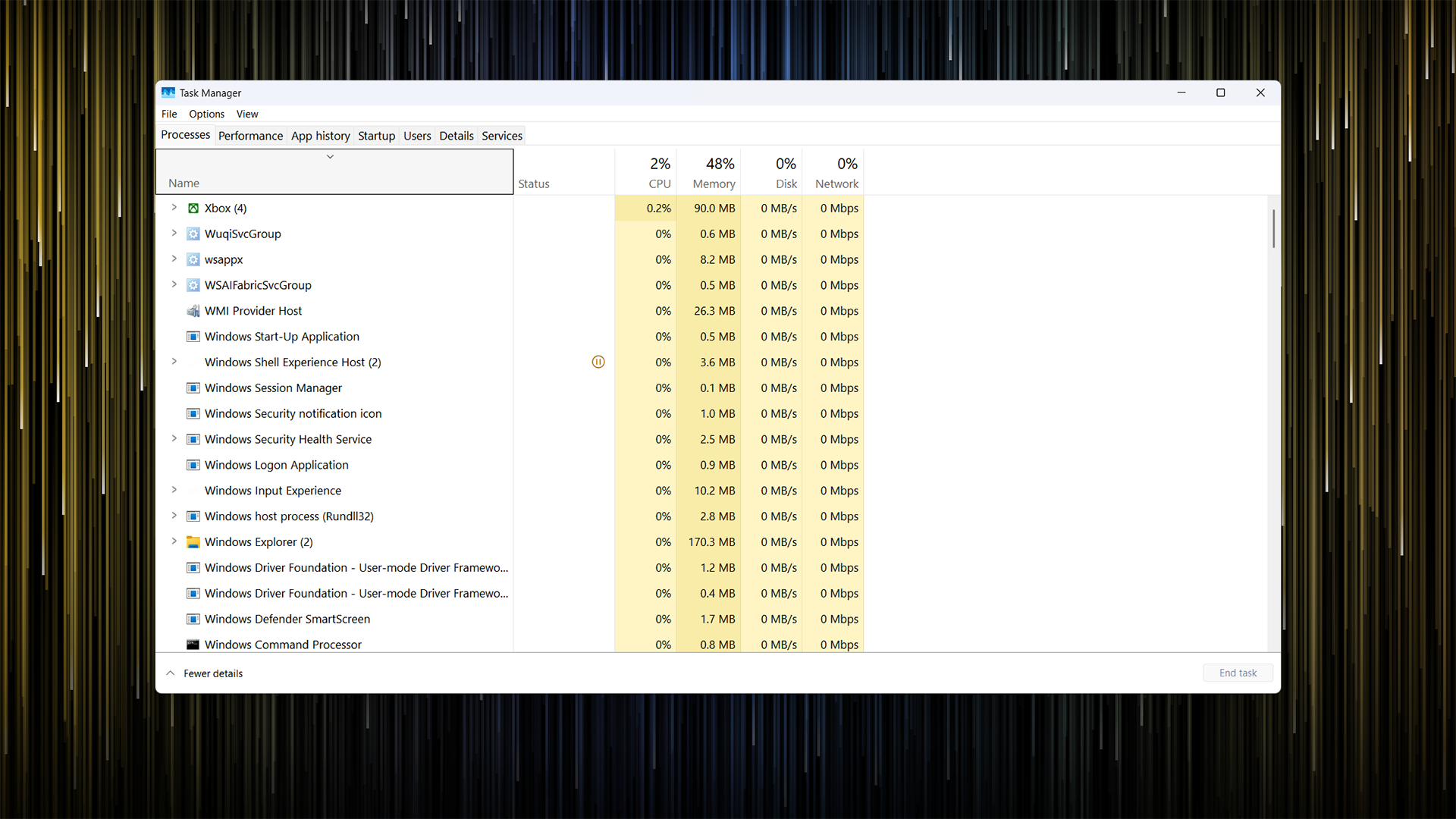Sort by the Name column header
The width and height of the screenshot is (1456, 819).
pyautogui.click(x=334, y=172)
